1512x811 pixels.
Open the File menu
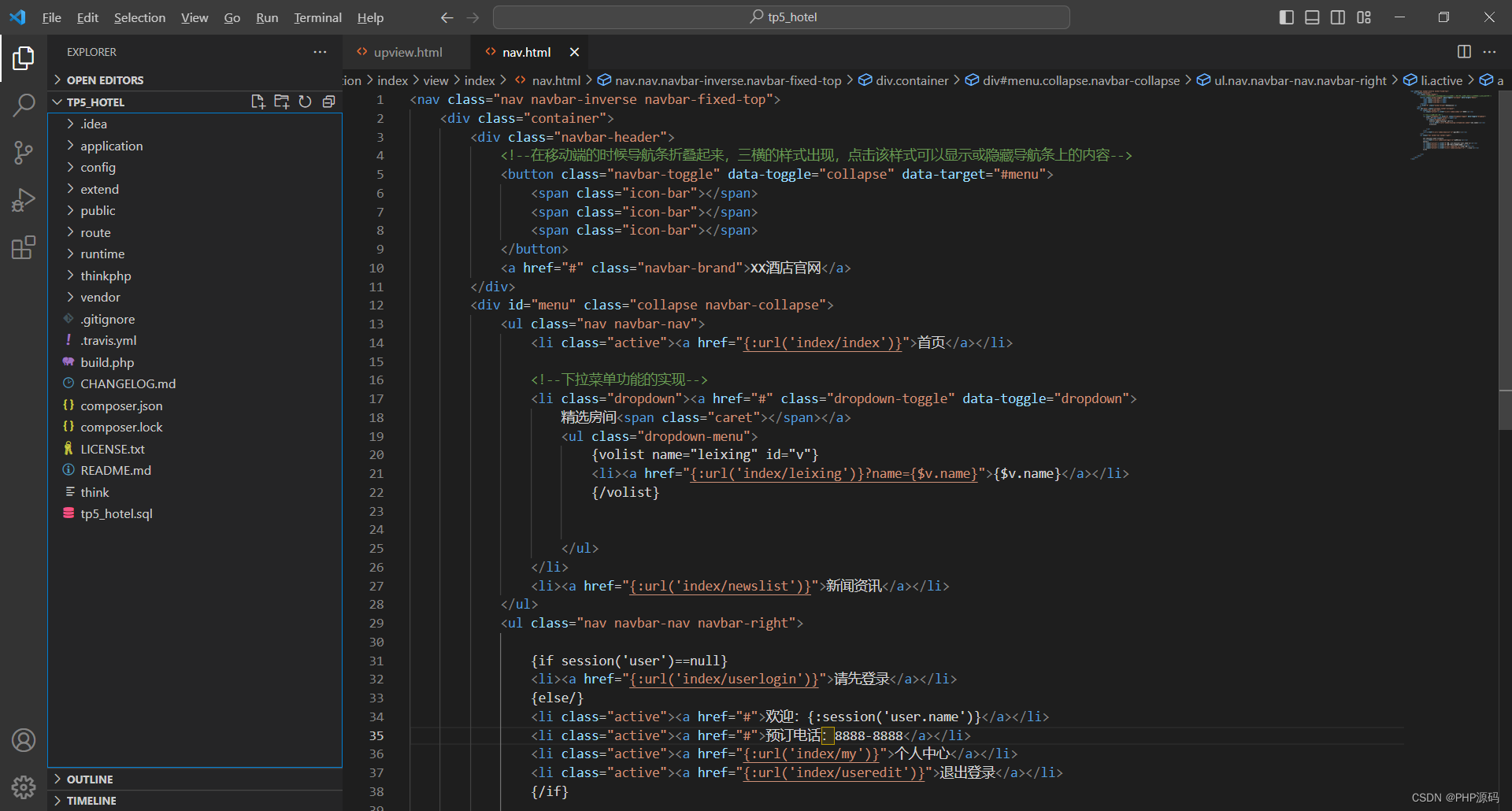[x=51, y=17]
